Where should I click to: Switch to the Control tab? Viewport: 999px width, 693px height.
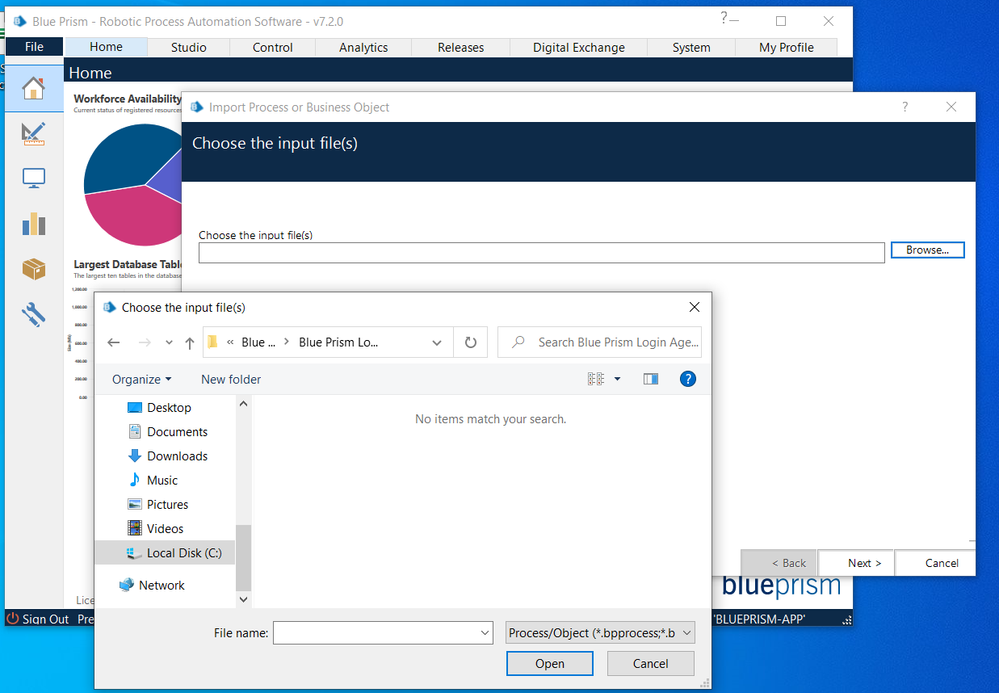click(273, 47)
